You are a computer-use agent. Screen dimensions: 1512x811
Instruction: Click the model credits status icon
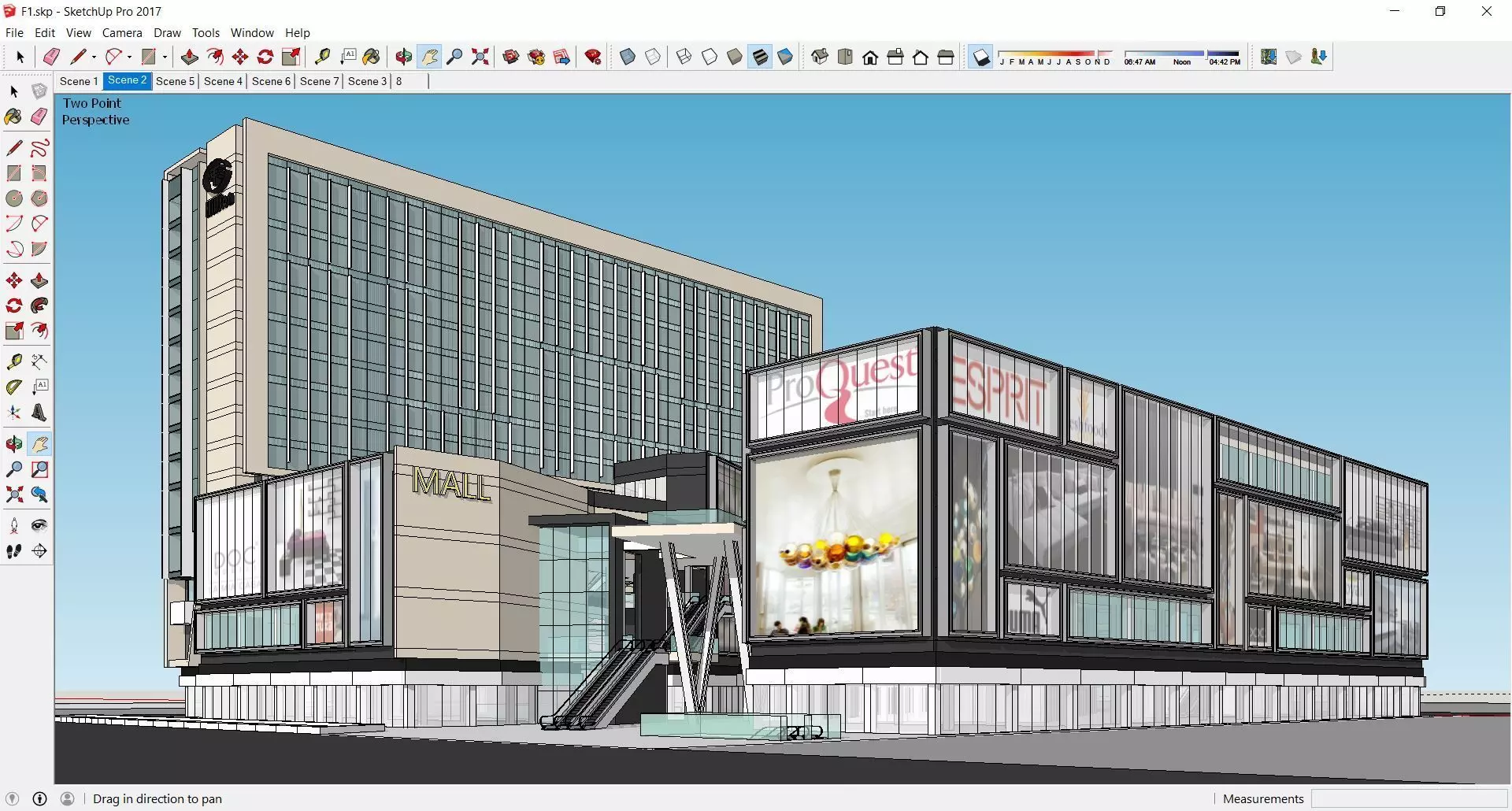coord(40,798)
